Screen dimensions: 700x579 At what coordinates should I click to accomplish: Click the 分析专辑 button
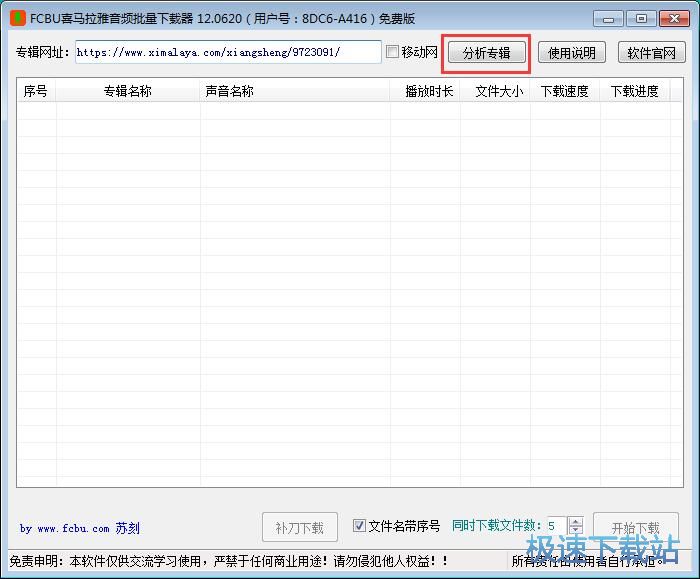487,53
